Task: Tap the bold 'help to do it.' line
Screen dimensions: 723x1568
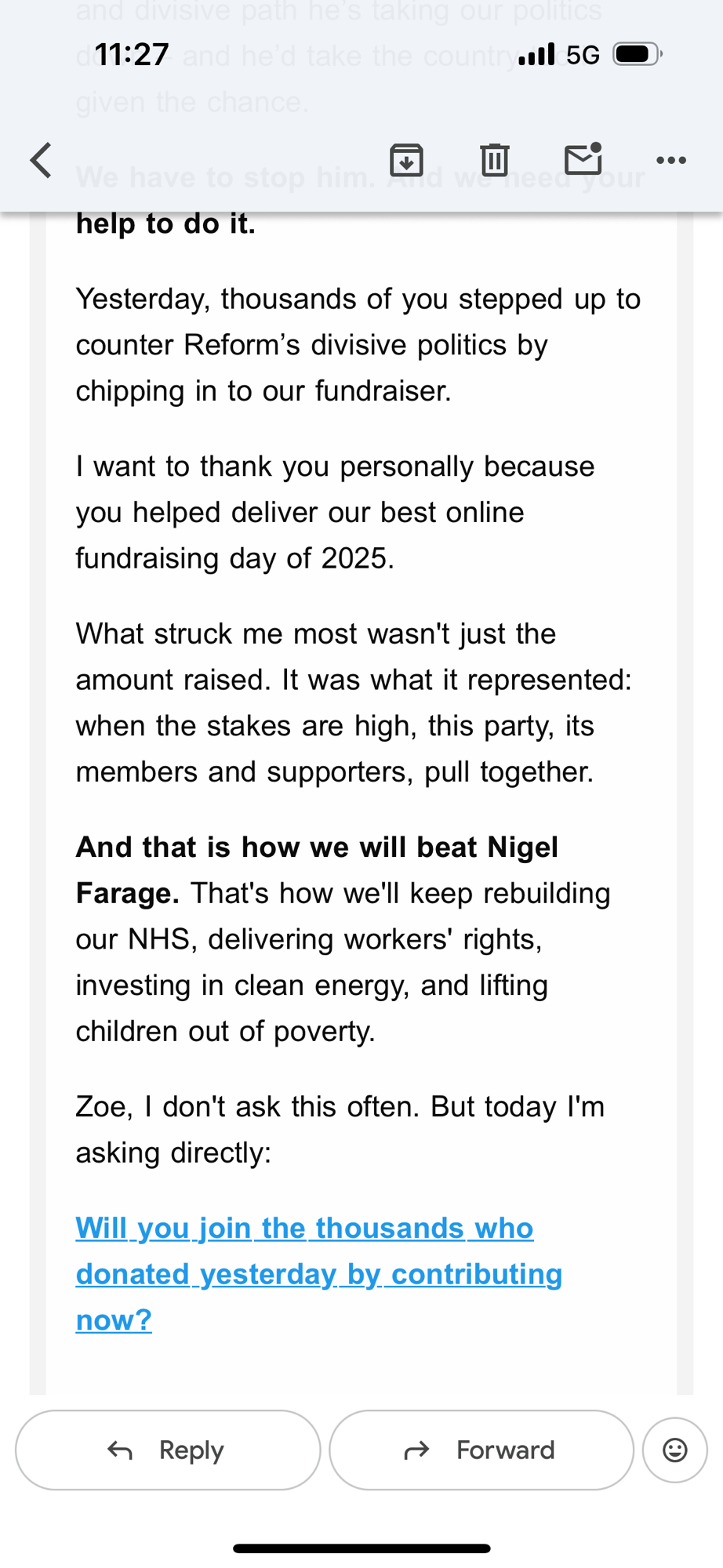Action: click(x=165, y=224)
